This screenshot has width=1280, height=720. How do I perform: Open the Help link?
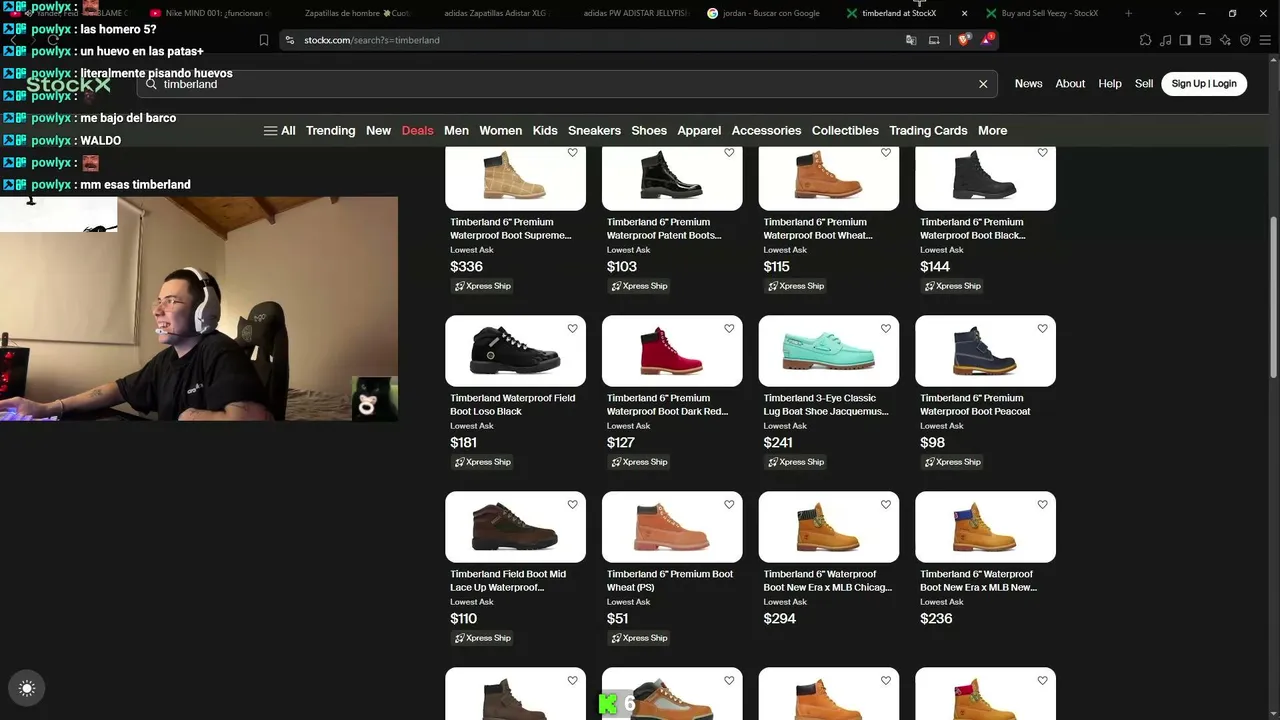click(x=1110, y=84)
